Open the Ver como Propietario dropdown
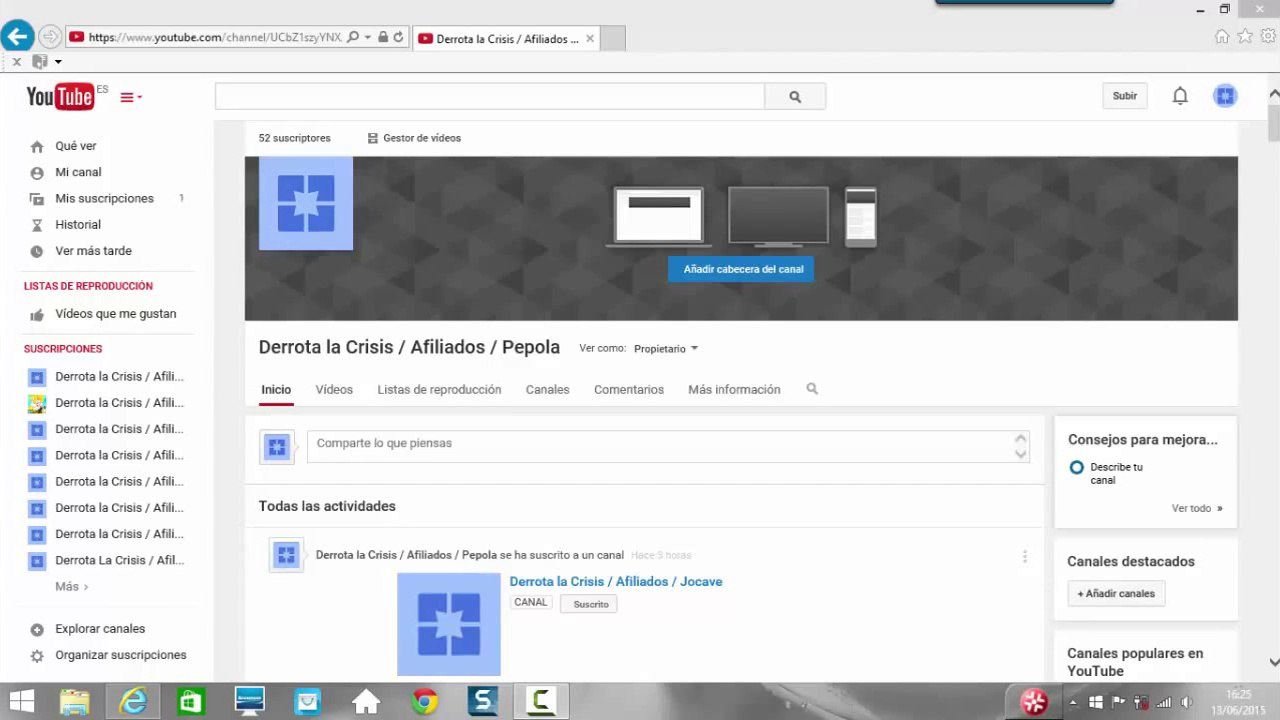This screenshot has width=1280, height=720. coord(666,348)
